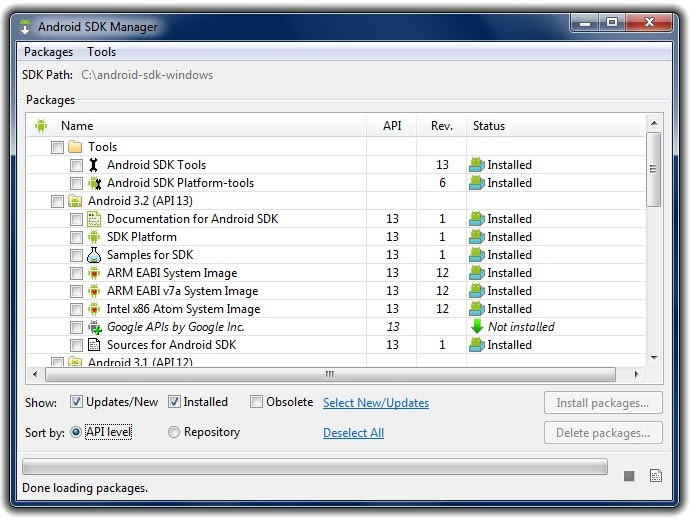Click the horizontal scrollbar left arrow
This screenshot has height=520, width=690.
(x=35, y=374)
